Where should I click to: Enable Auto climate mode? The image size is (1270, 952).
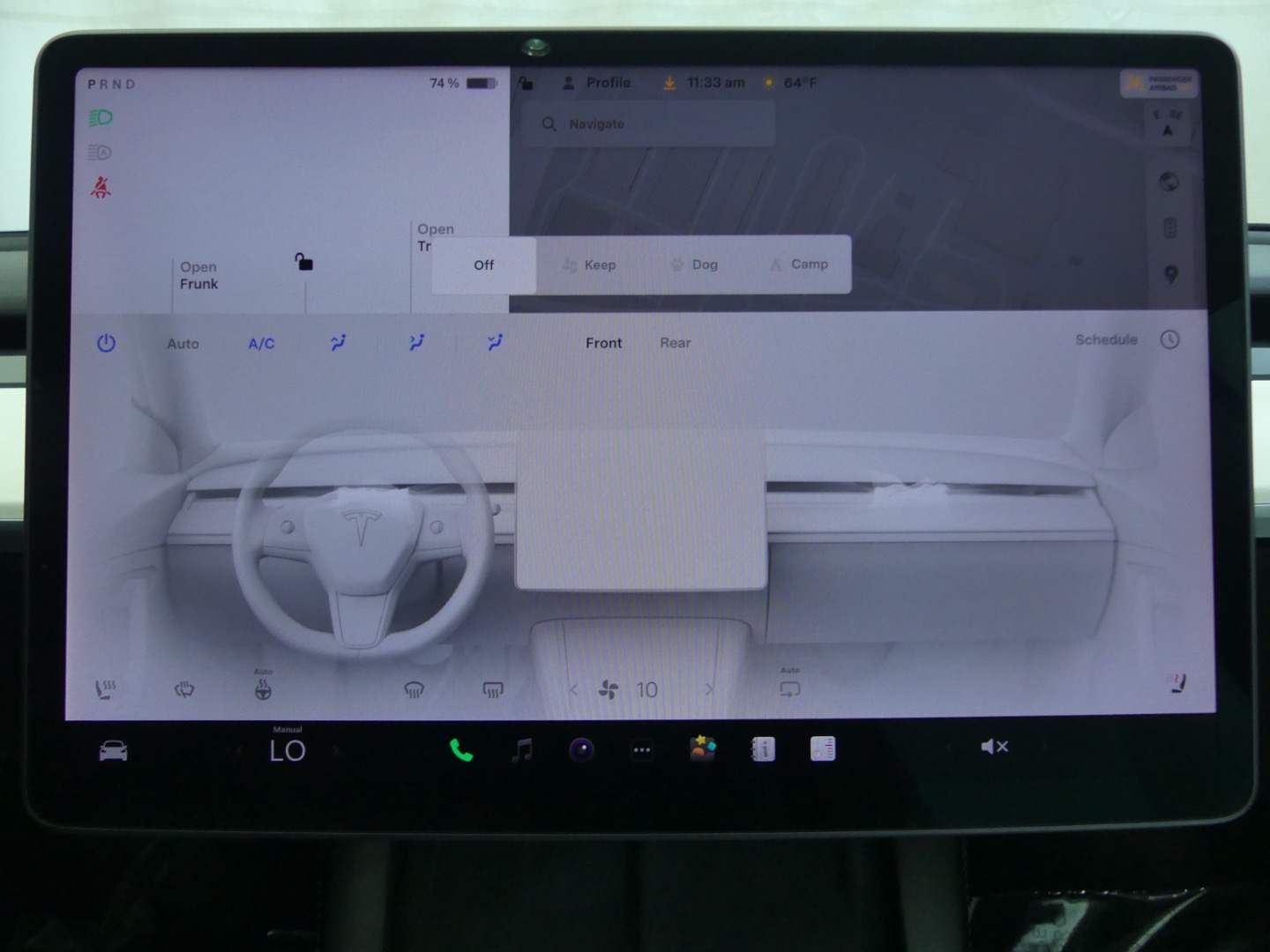pos(183,344)
